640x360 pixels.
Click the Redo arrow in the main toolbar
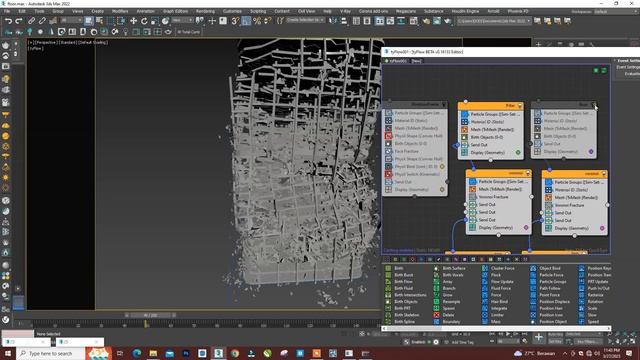point(19,21)
